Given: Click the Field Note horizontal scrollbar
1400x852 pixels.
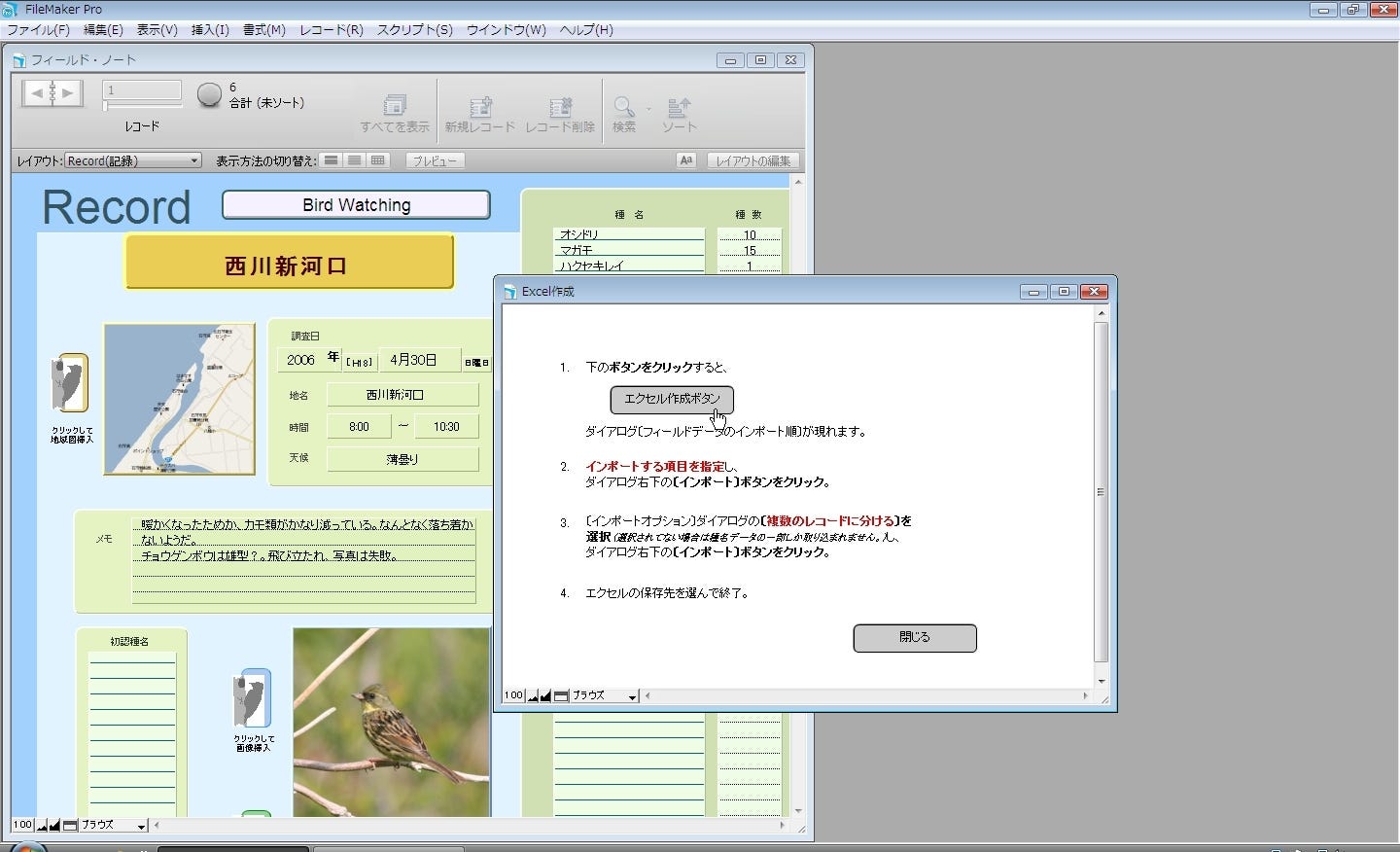Looking at the screenshot, I should point(469,825).
